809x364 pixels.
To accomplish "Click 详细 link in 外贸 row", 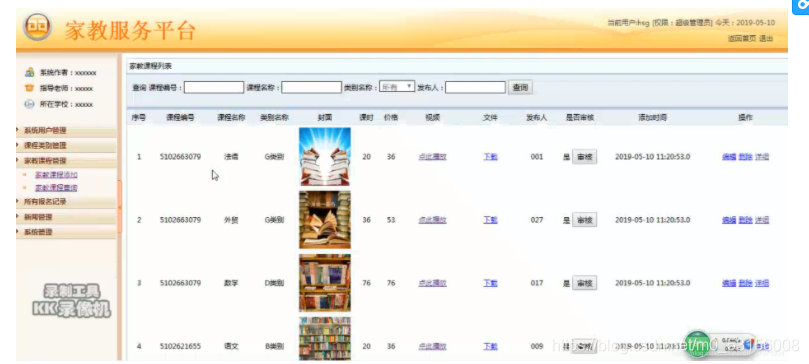I will click(x=762, y=220).
